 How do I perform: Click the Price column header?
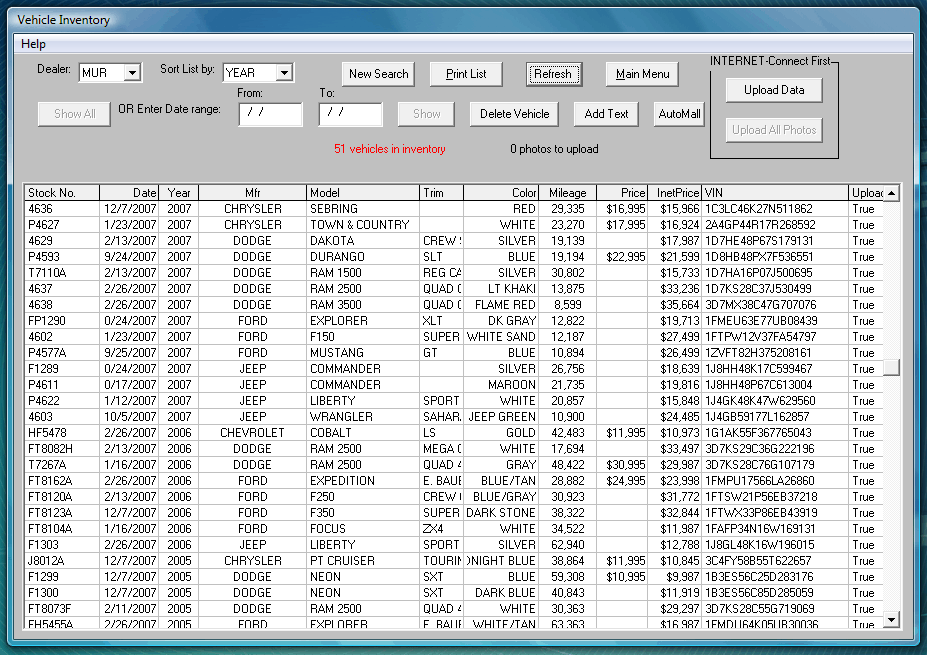[623, 193]
